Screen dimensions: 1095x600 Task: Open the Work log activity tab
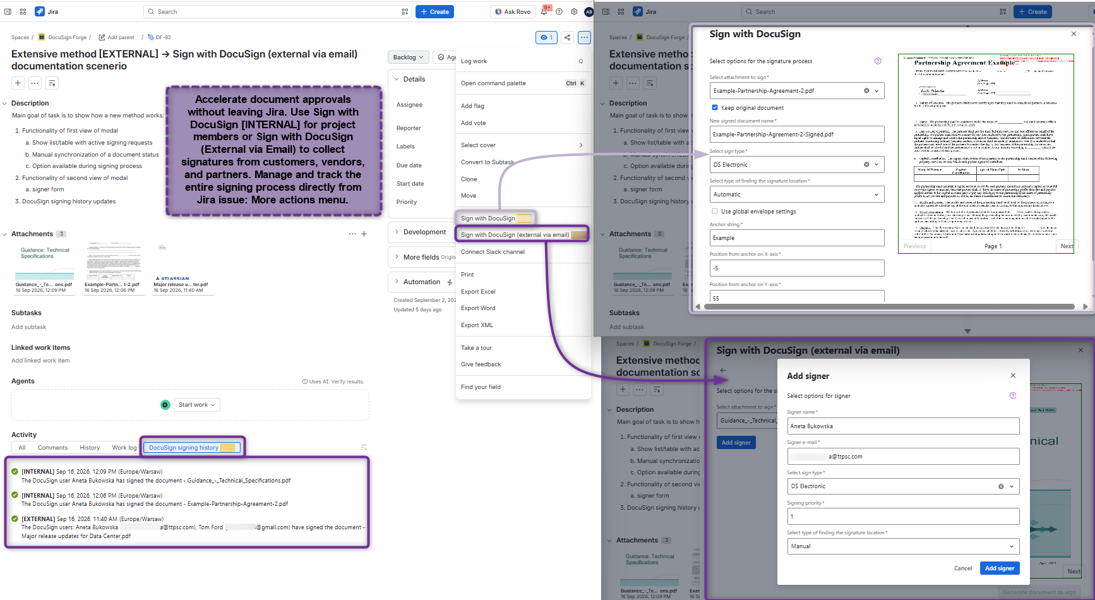(124, 448)
